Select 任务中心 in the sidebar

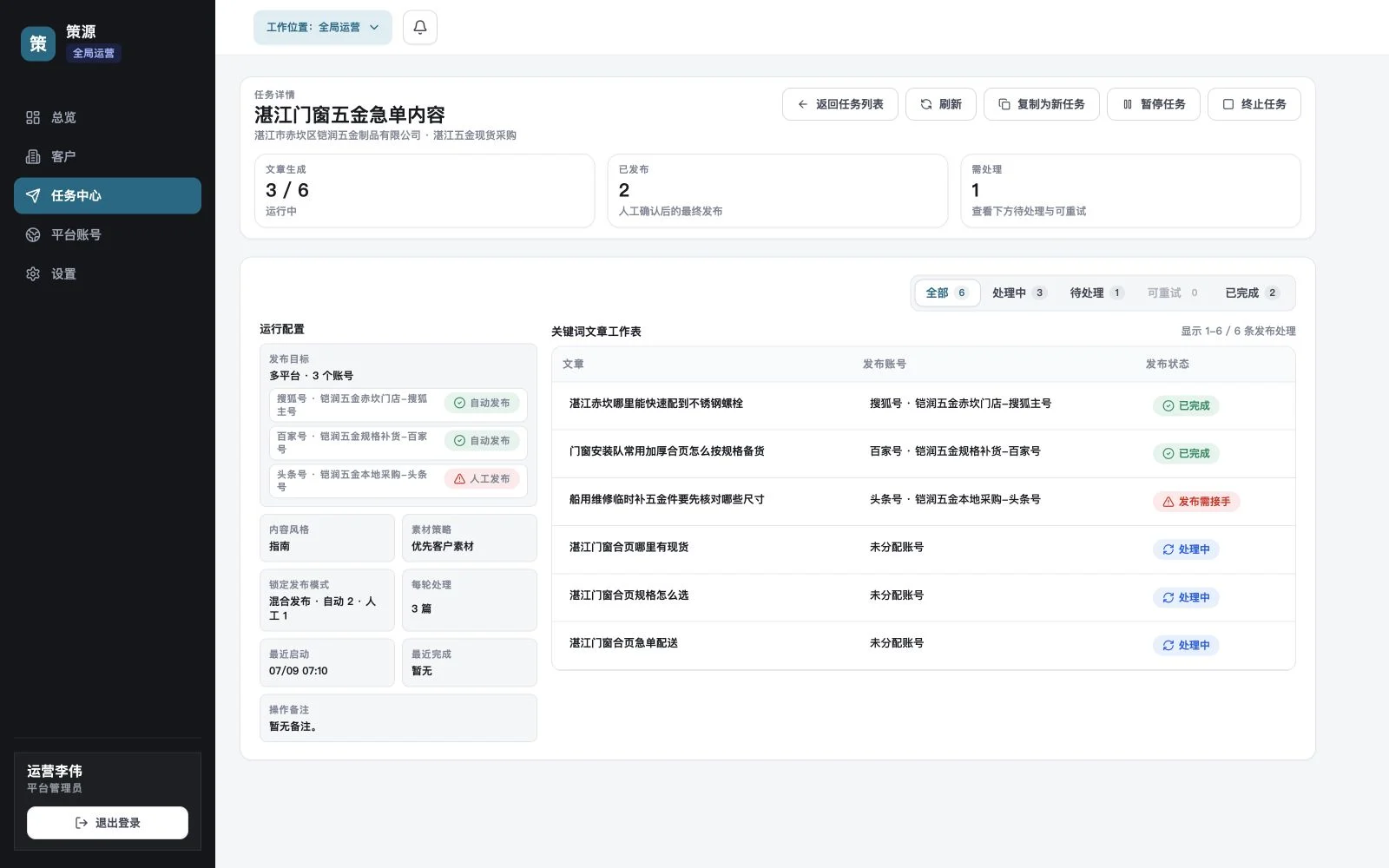coord(108,195)
